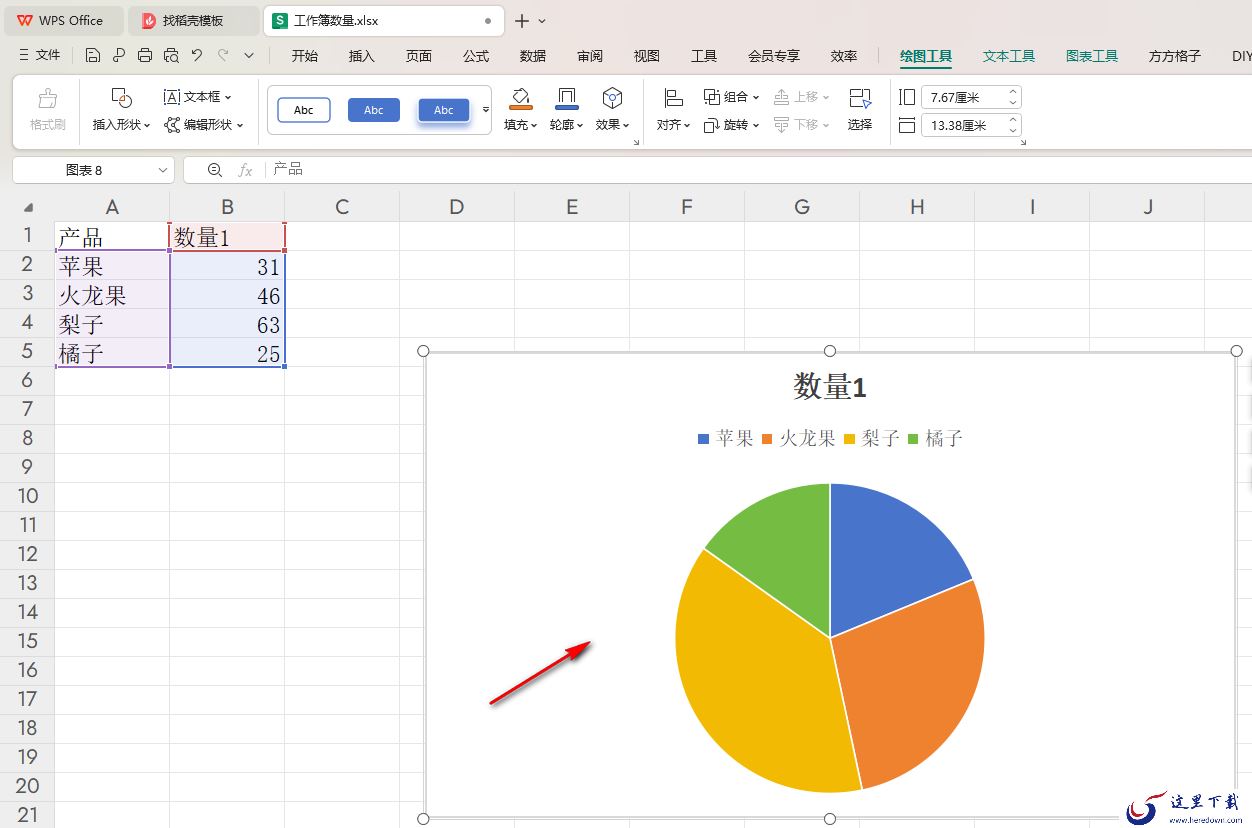Click the 效果 cube icon
This screenshot has height=828, width=1252.
point(612,97)
